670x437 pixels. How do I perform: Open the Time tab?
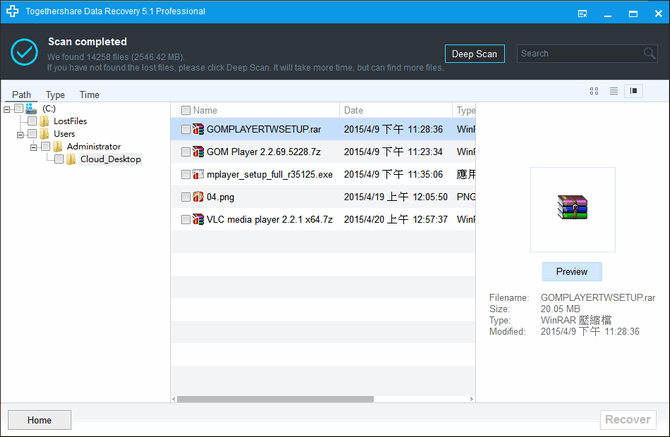pyautogui.click(x=89, y=94)
